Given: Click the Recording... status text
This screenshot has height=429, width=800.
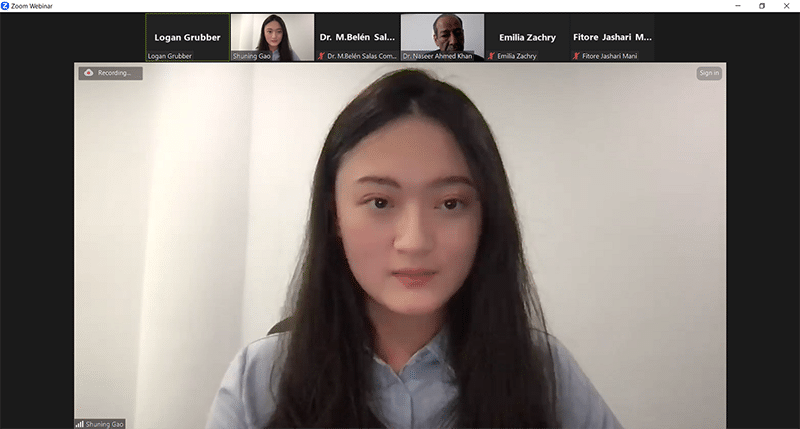Looking at the screenshot, I should point(114,73).
